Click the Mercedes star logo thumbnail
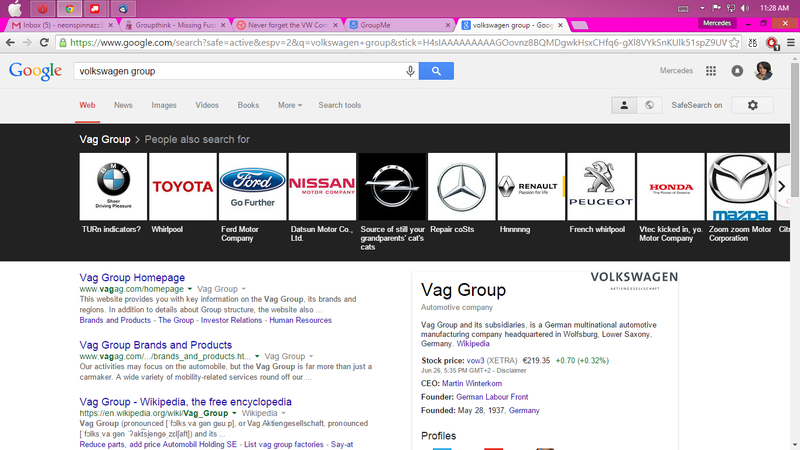800x450 pixels. (x=461, y=186)
